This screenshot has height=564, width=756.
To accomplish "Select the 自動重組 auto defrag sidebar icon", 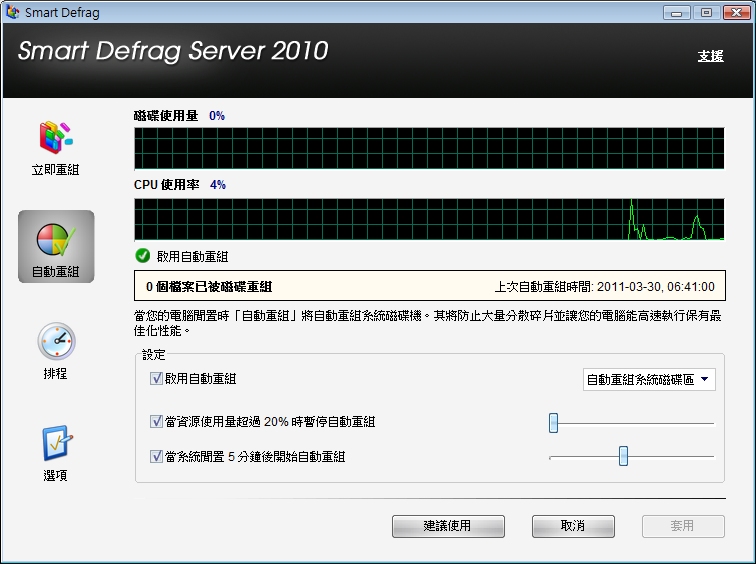I will 56,246.
